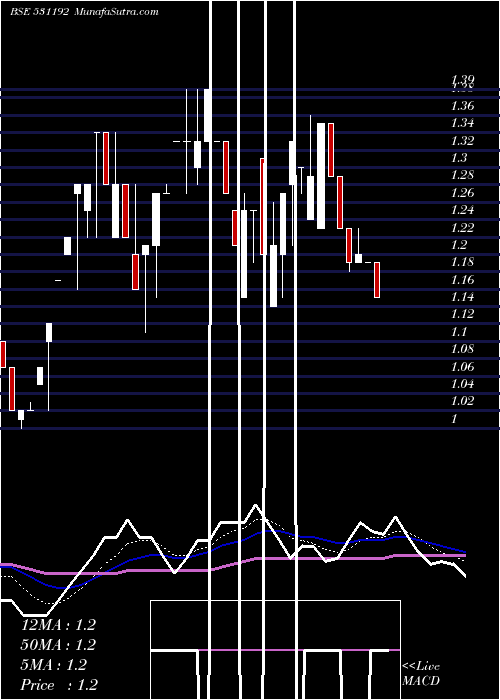Click the 5MA : 1.2 legend entry
The image size is (500, 700).
click(54, 665)
